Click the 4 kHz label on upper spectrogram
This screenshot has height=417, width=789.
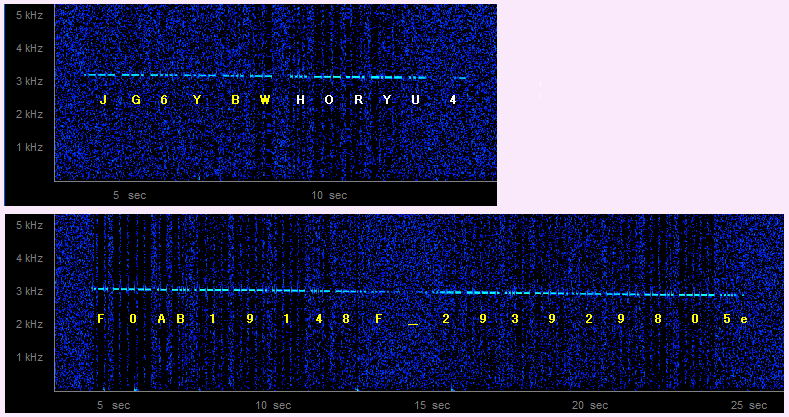(29, 48)
